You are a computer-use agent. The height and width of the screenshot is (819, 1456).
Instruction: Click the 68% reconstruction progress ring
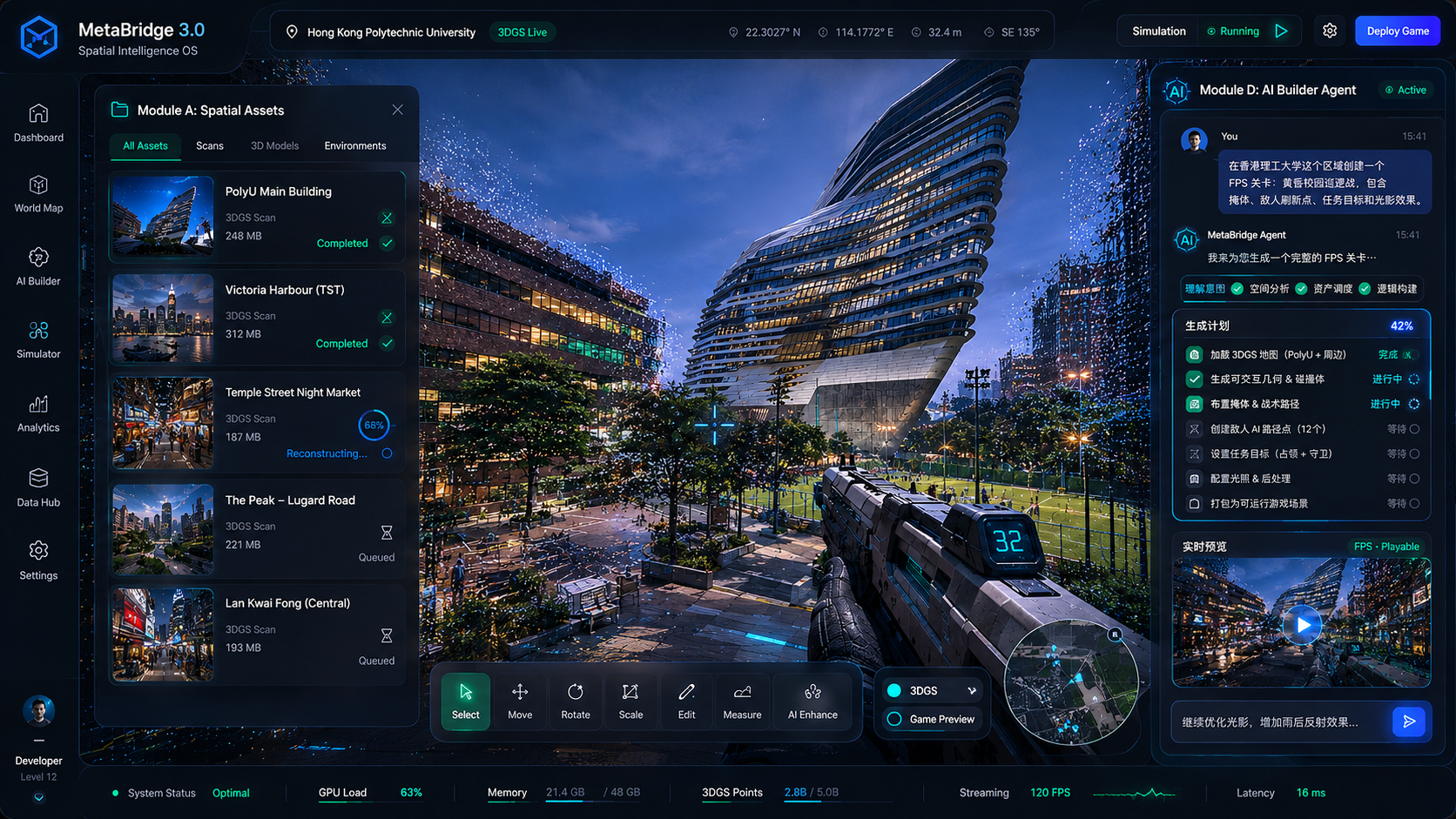pyautogui.click(x=374, y=426)
